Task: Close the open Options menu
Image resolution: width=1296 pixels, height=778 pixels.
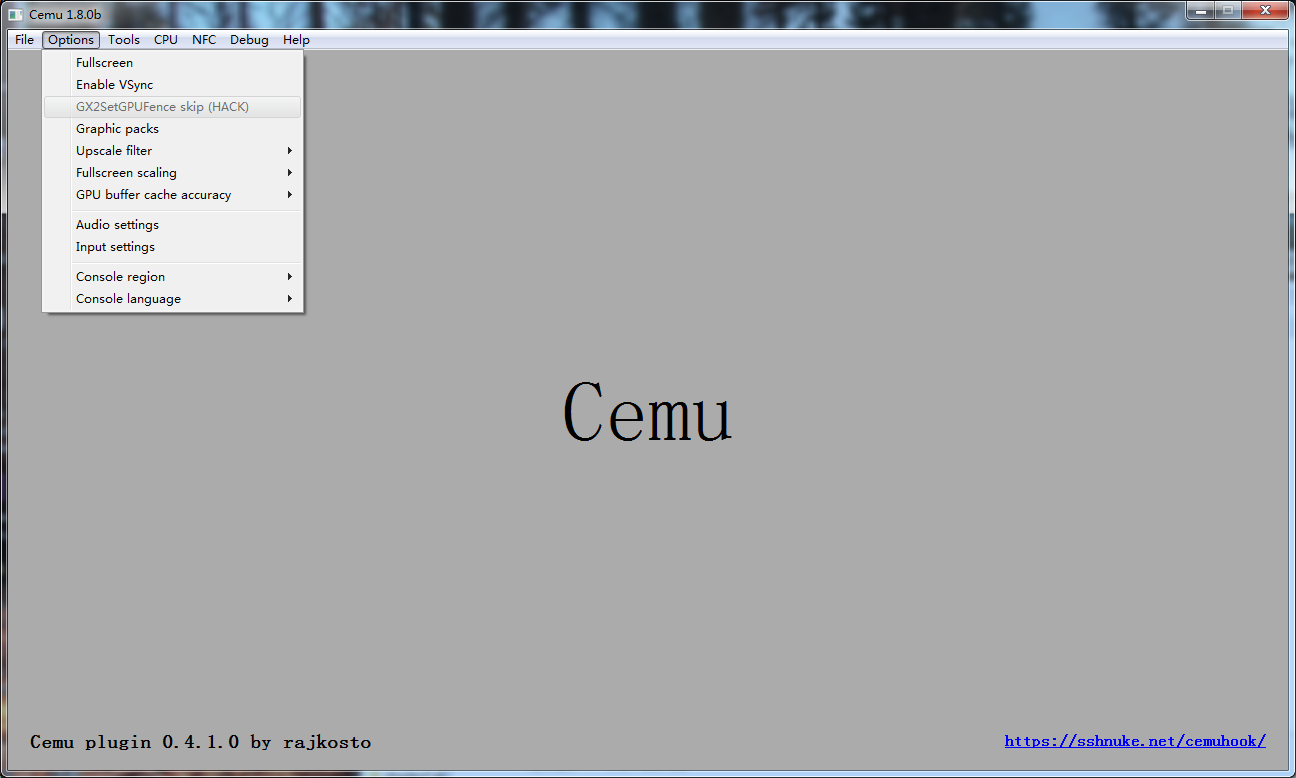Action: point(71,40)
